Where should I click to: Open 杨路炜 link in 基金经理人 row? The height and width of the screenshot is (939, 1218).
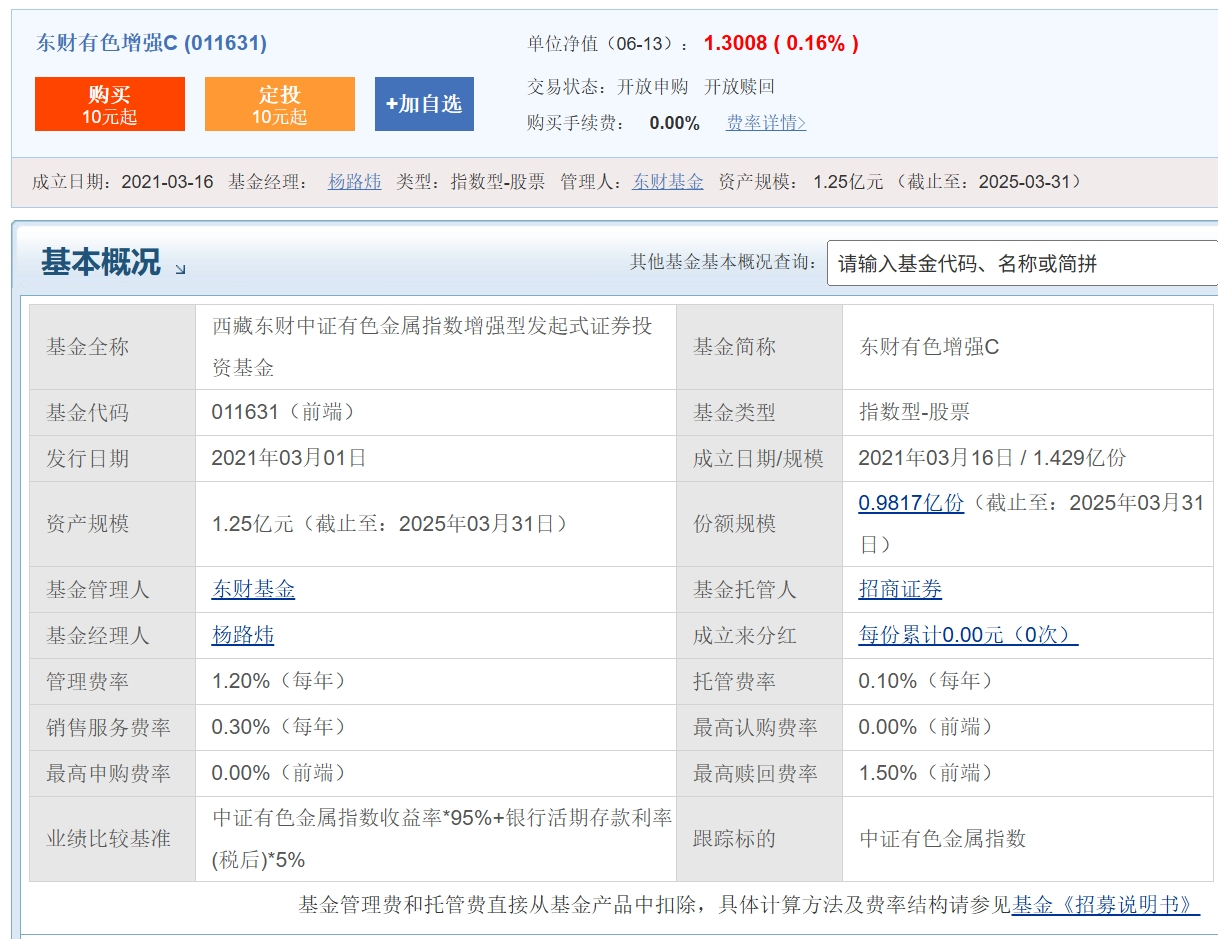point(243,635)
